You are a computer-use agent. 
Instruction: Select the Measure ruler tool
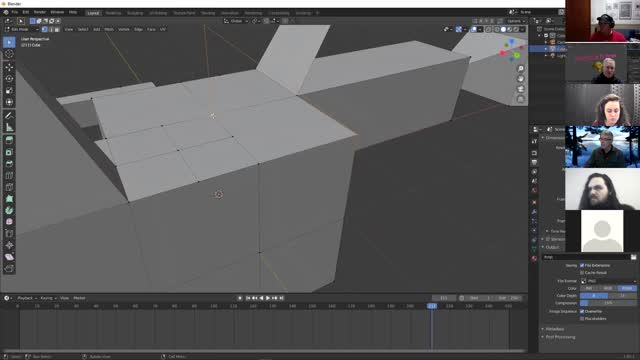point(9,128)
